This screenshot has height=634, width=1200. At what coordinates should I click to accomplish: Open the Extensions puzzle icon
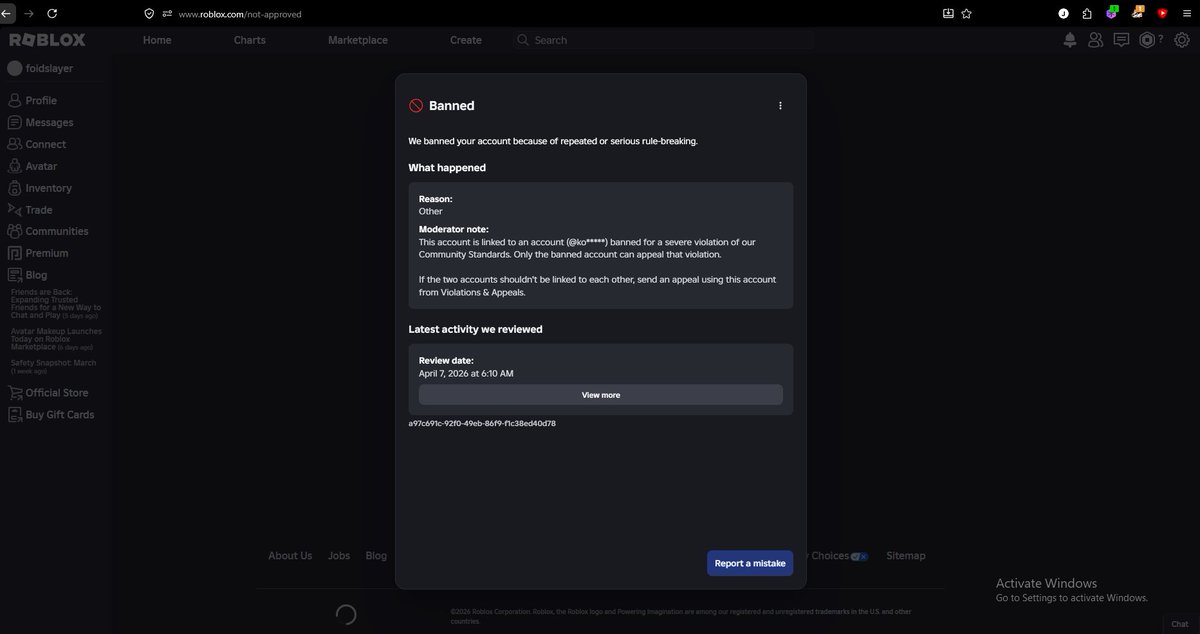click(x=1087, y=14)
